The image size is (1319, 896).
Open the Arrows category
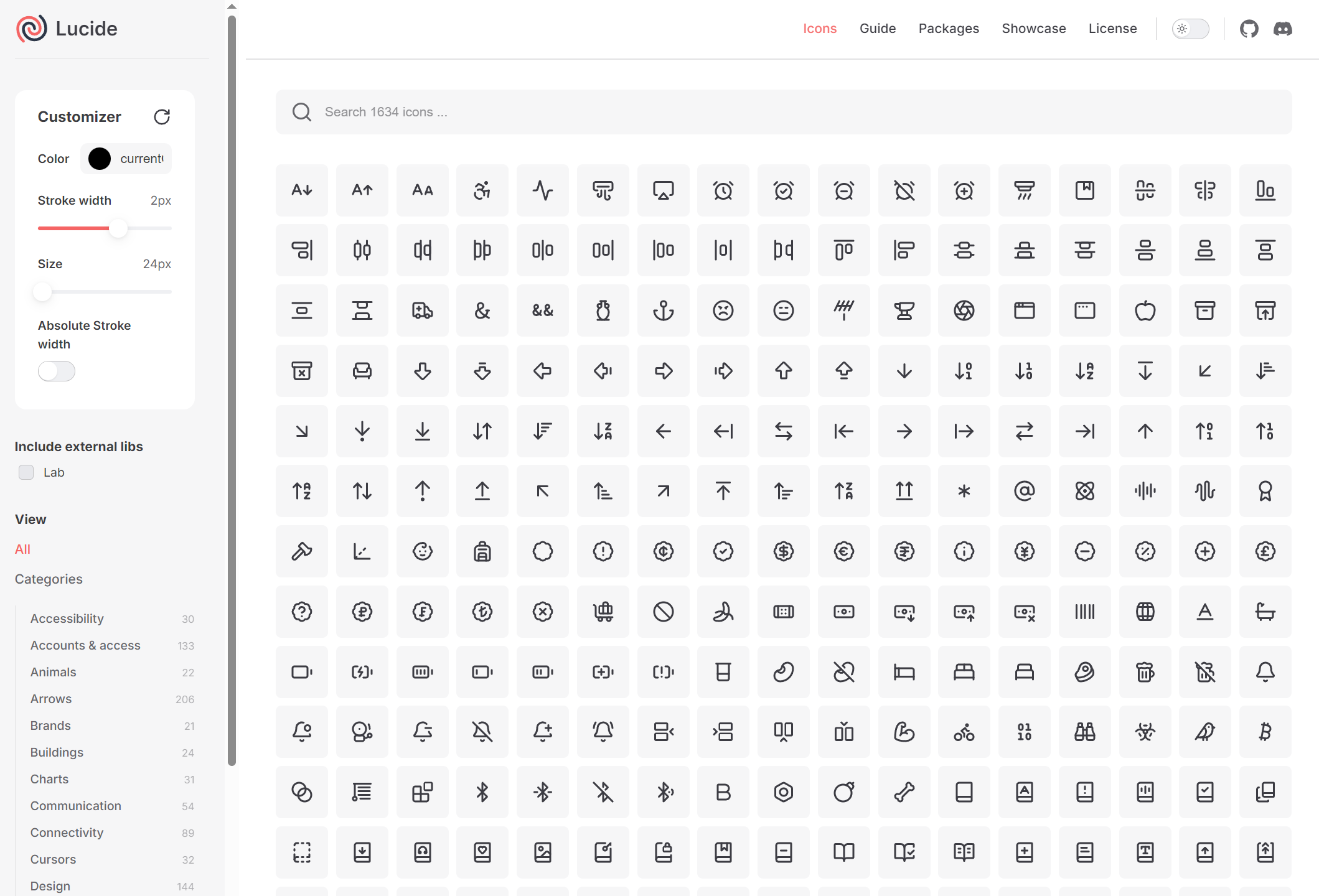point(51,699)
